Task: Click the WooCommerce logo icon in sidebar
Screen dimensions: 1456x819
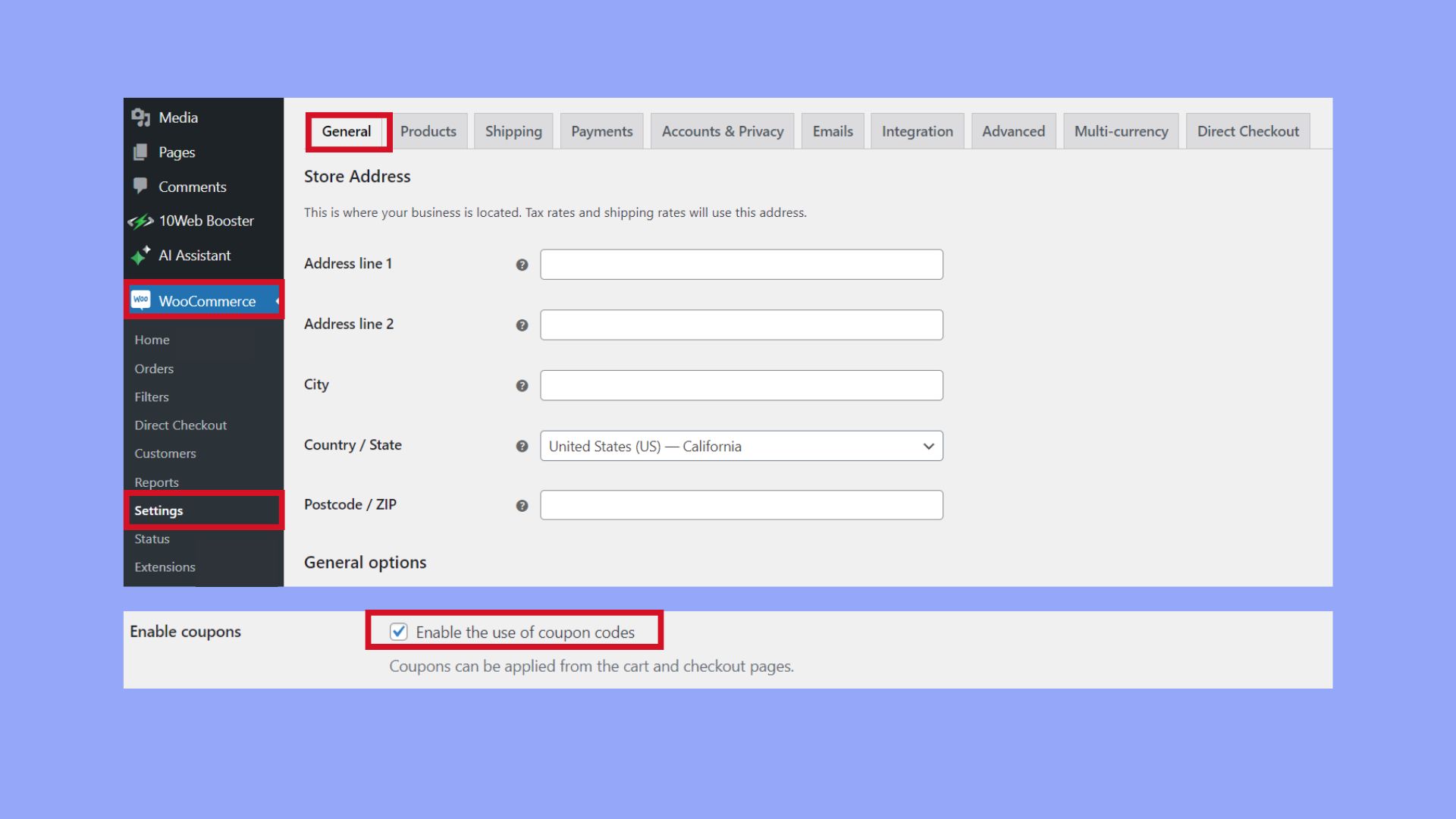Action: tap(141, 300)
